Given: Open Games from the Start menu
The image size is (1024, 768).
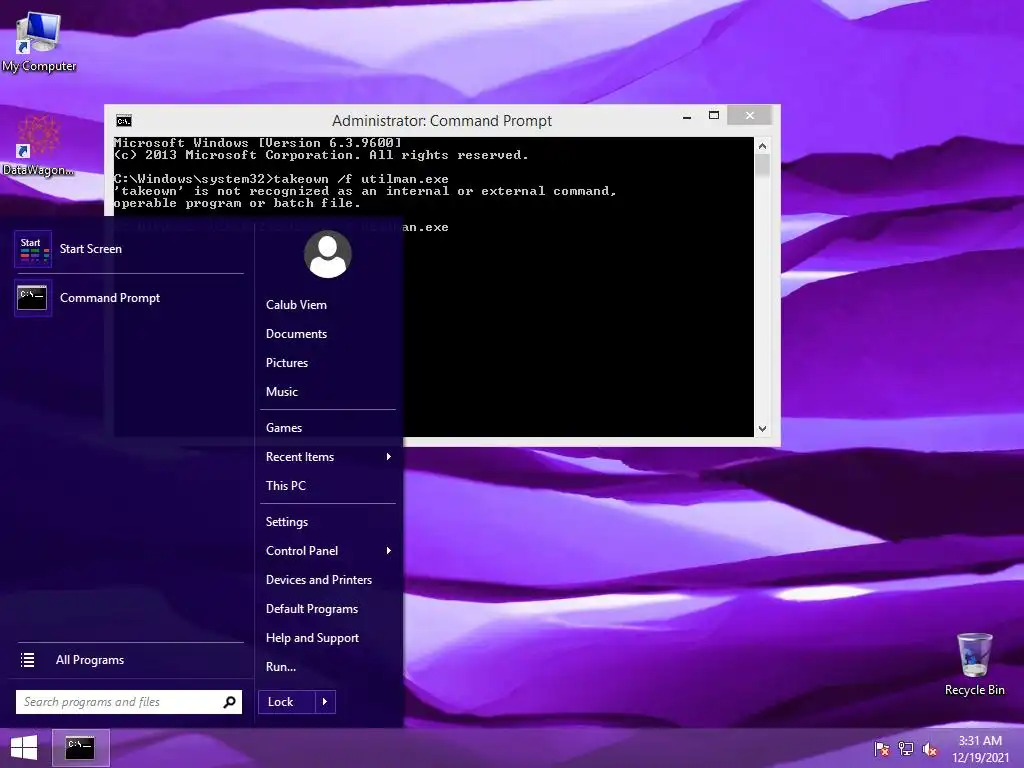Looking at the screenshot, I should pos(283,428).
